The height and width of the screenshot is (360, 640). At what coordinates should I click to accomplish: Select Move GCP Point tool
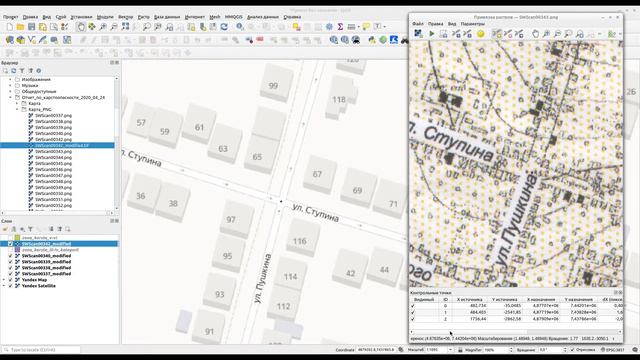519,34
